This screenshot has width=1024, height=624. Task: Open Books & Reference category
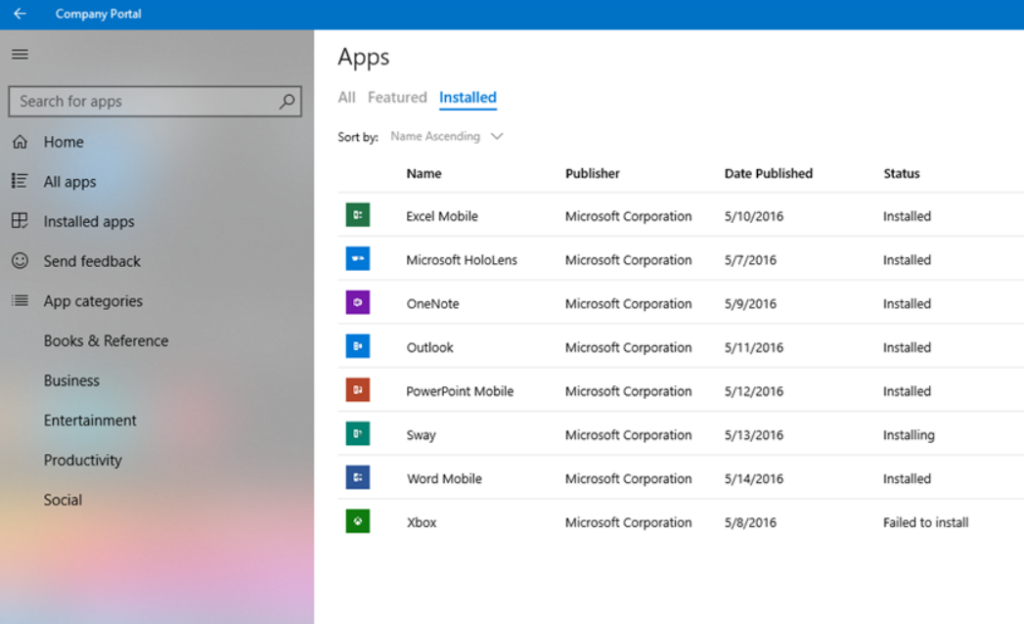coord(106,341)
